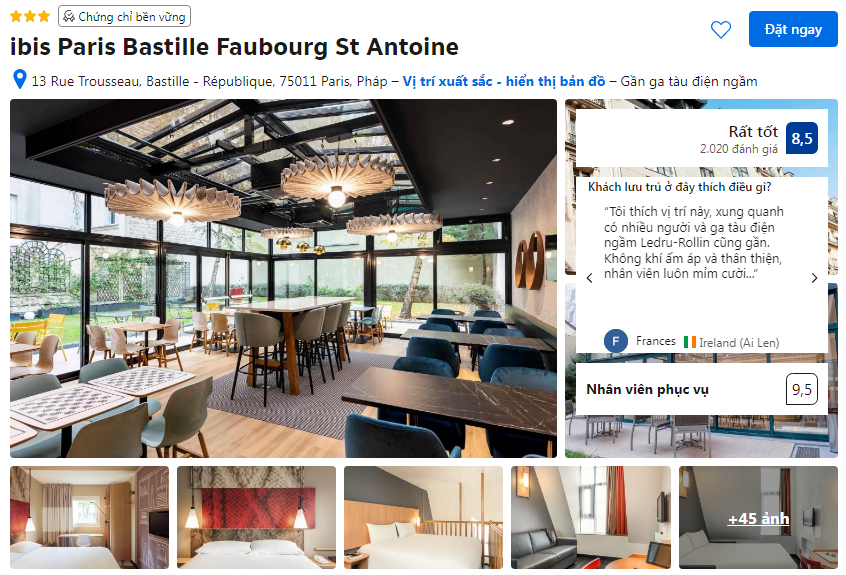
Task: Click the three-star rating icons
Action: coord(30,16)
